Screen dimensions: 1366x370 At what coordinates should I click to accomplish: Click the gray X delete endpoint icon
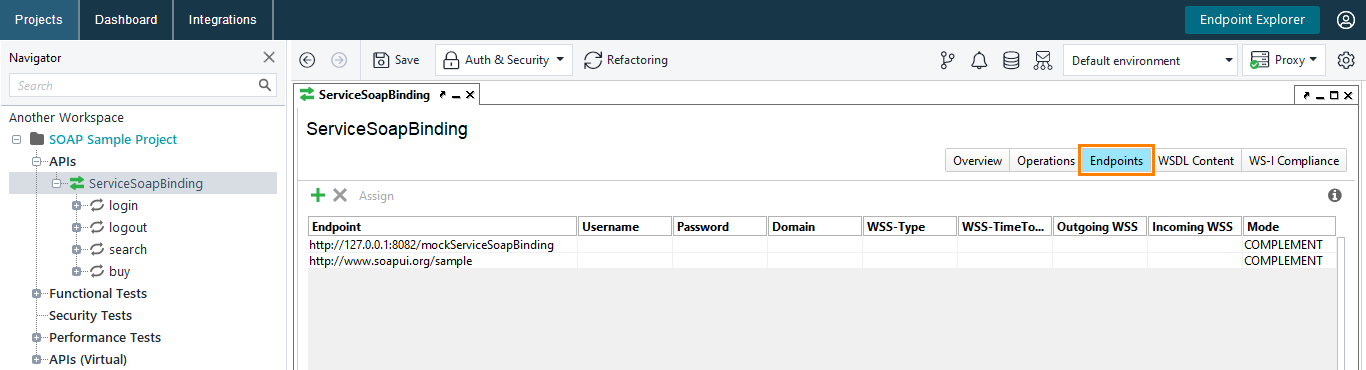pos(340,196)
